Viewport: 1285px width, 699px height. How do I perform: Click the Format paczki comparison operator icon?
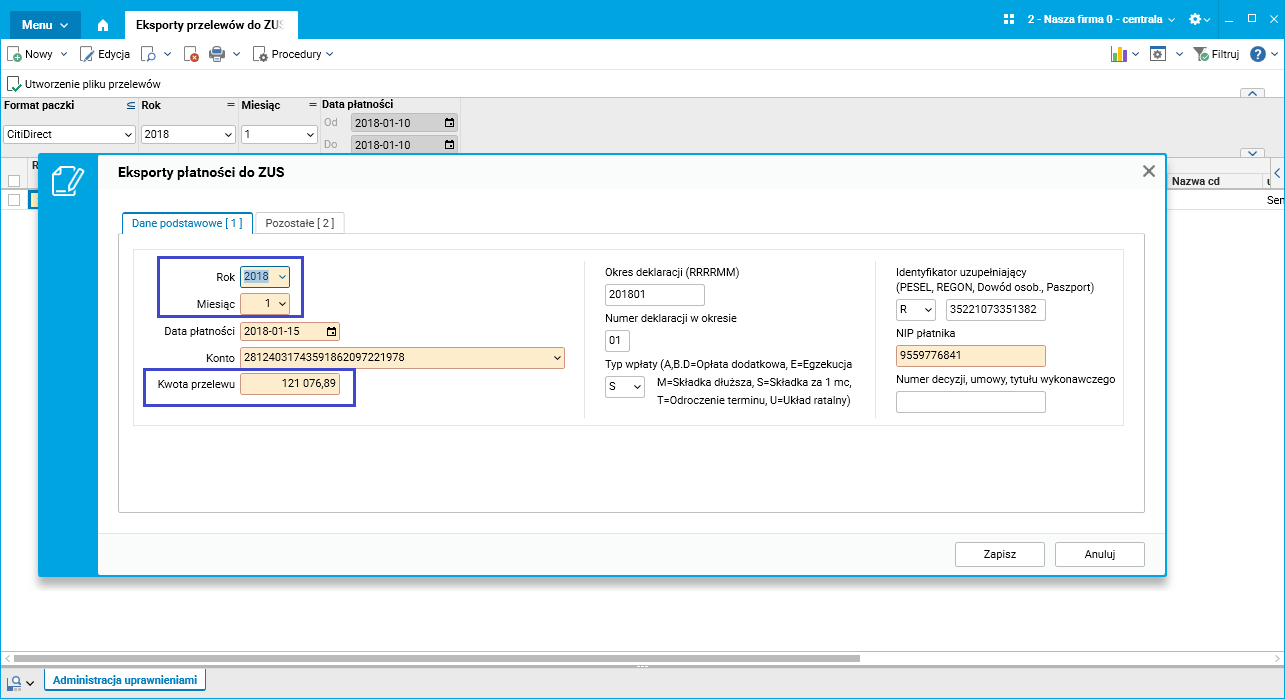[x=131, y=104]
